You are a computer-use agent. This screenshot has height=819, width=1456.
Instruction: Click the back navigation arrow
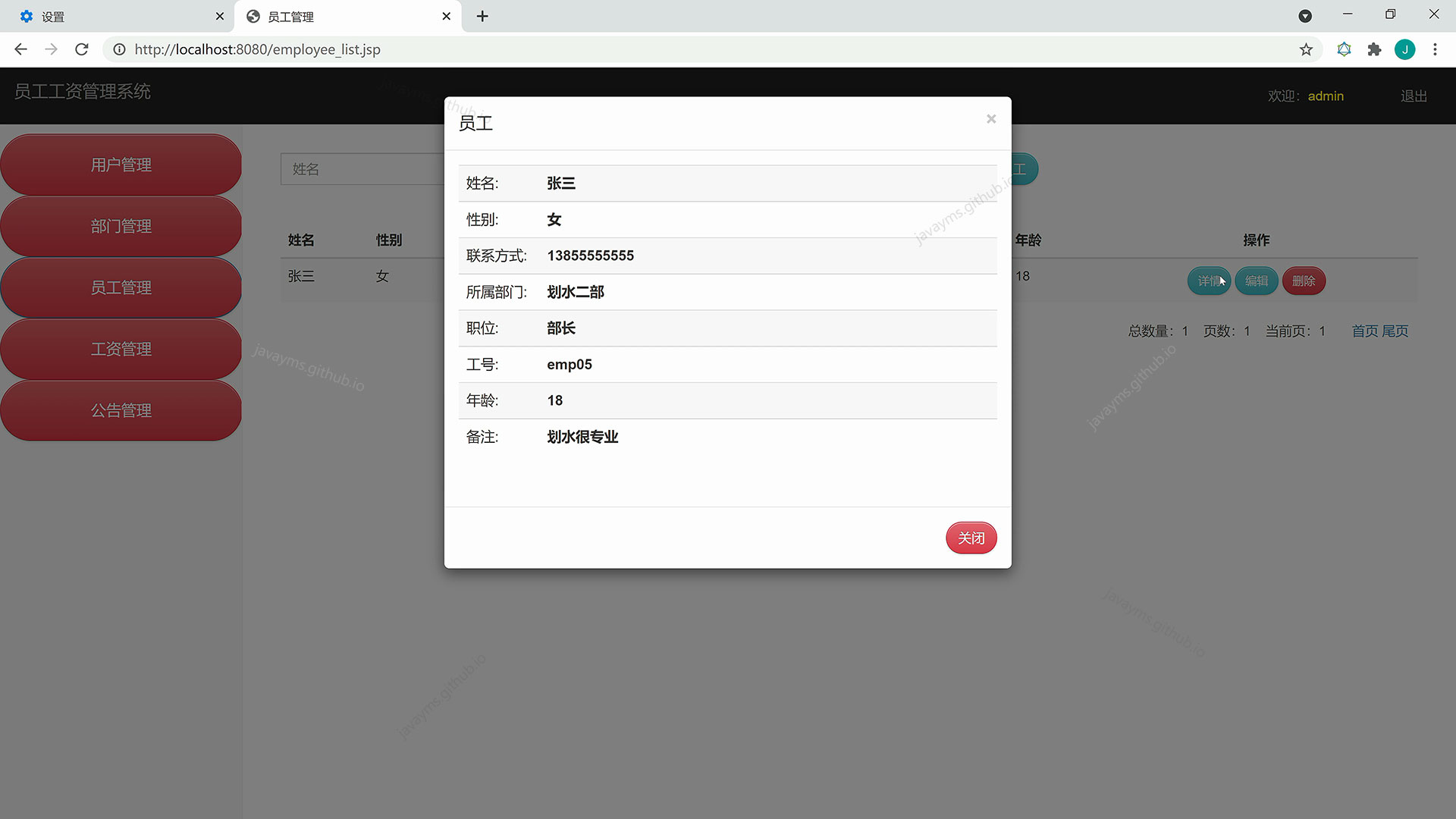coord(20,49)
